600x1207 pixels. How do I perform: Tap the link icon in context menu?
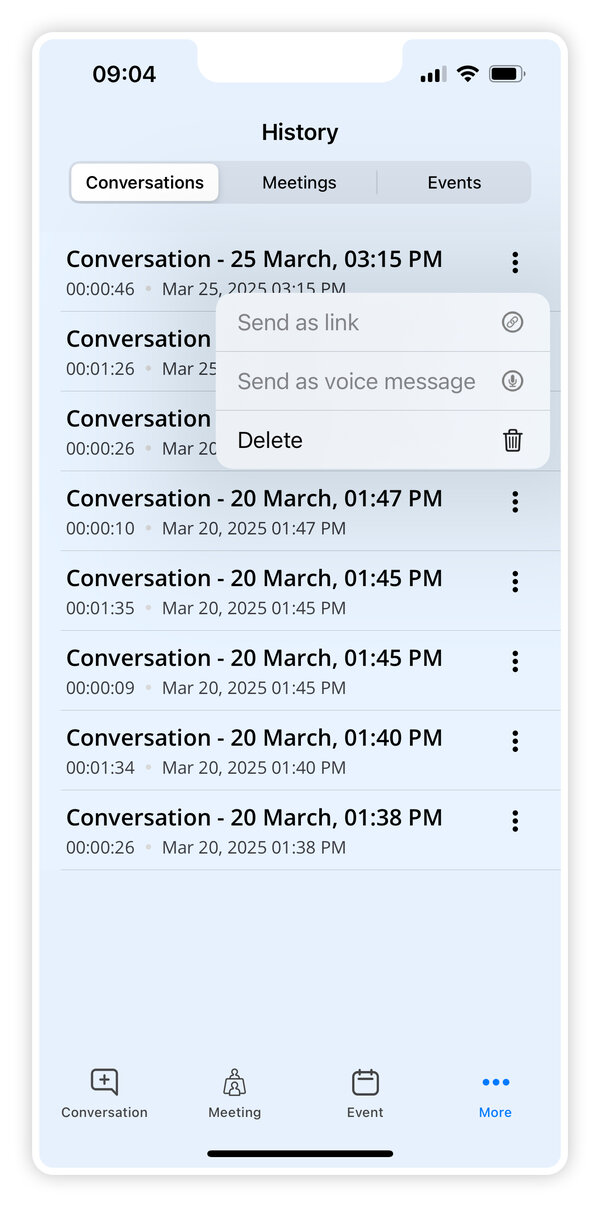click(x=512, y=323)
